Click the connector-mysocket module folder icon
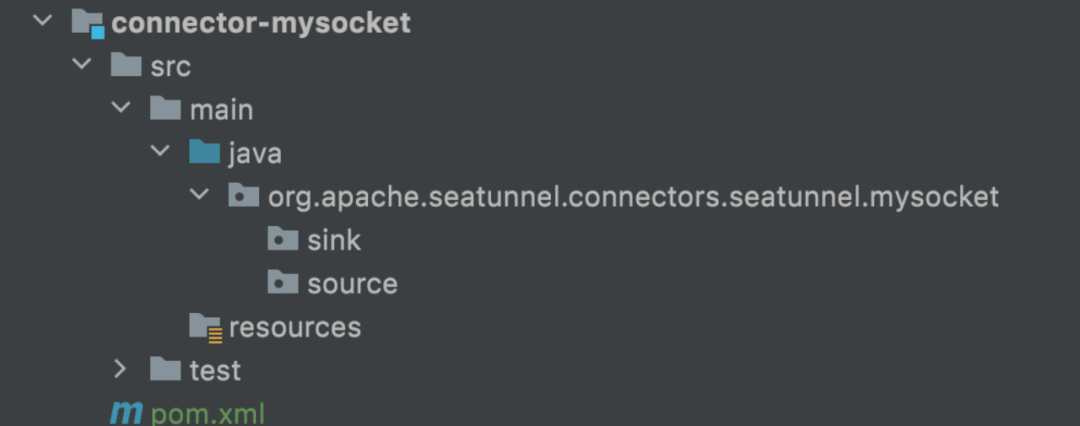The height and width of the screenshot is (426, 1080). click(x=88, y=23)
